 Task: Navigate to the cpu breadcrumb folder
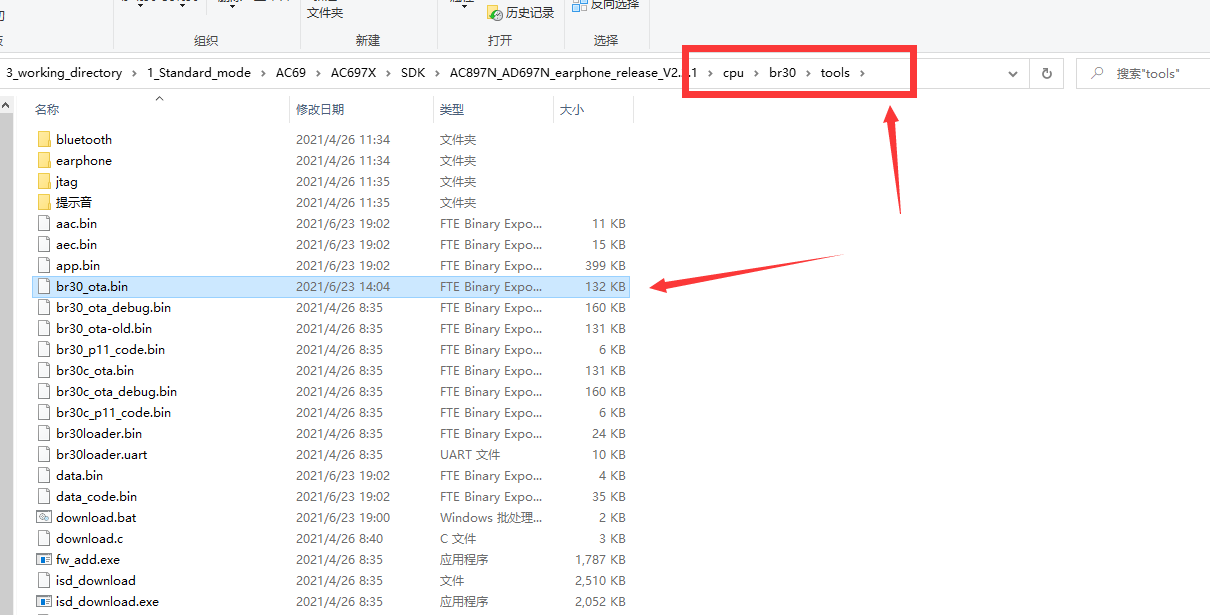(x=734, y=73)
